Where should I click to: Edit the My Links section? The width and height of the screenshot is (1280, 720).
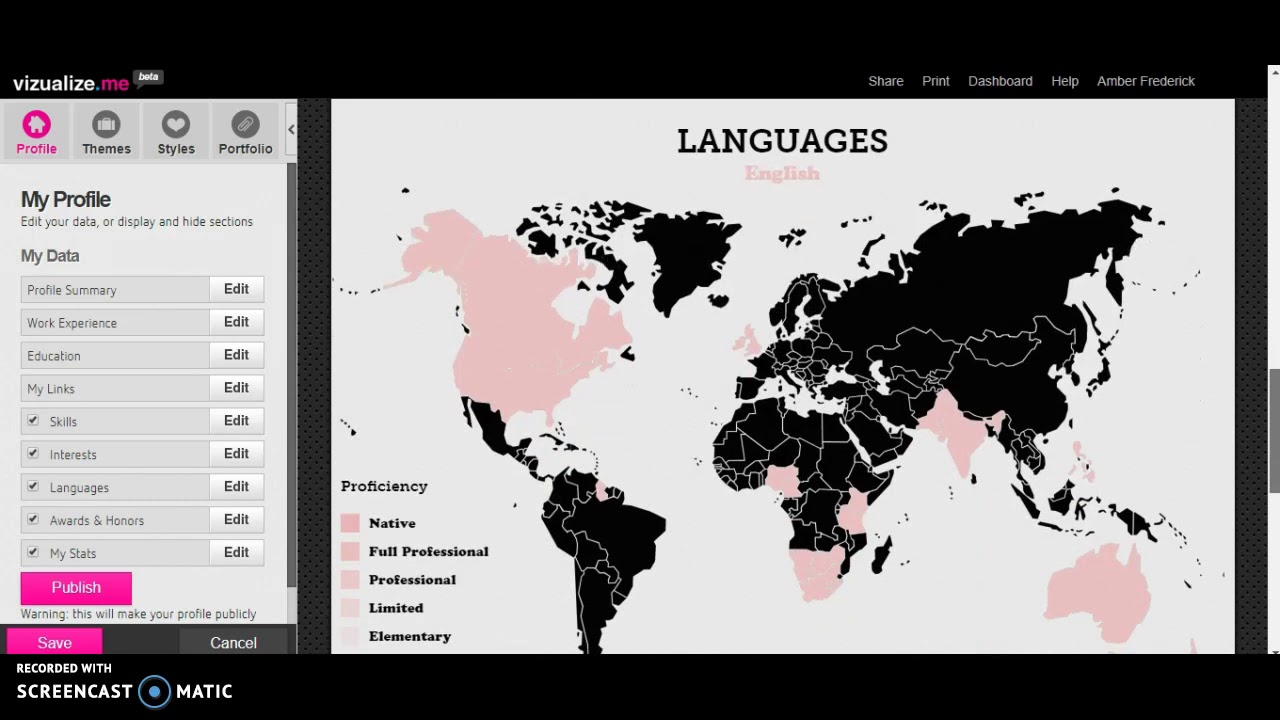tap(236, 388)
